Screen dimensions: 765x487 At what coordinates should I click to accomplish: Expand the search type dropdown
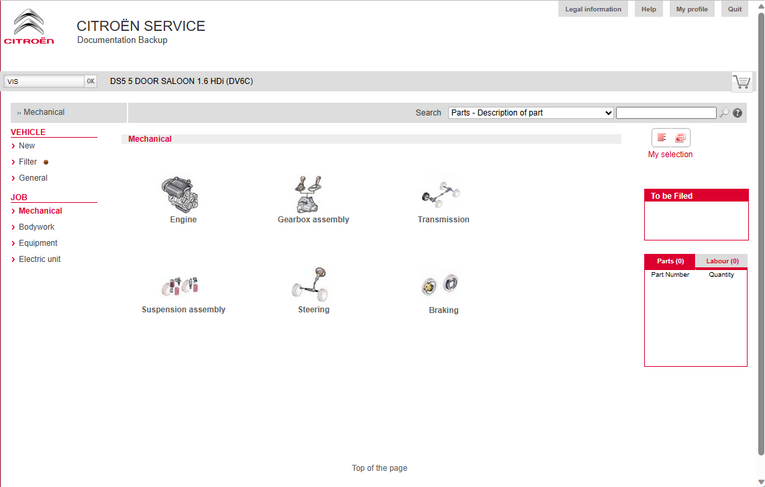[530, 113]
